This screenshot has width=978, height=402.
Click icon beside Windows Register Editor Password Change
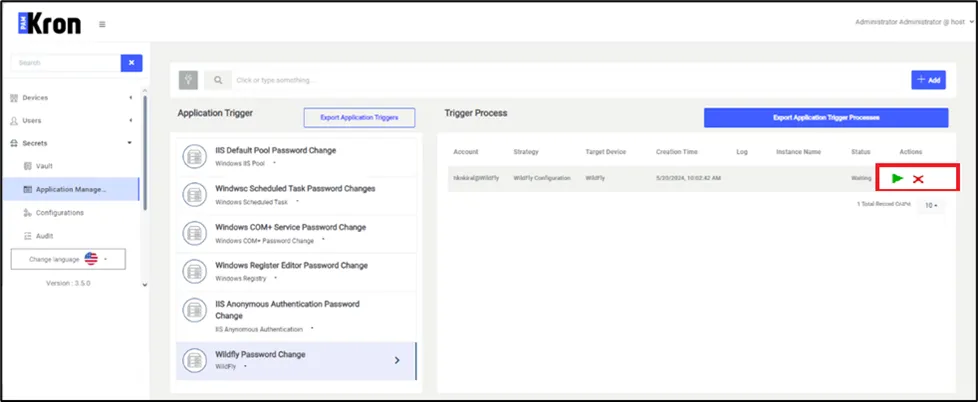coord(195,271)
